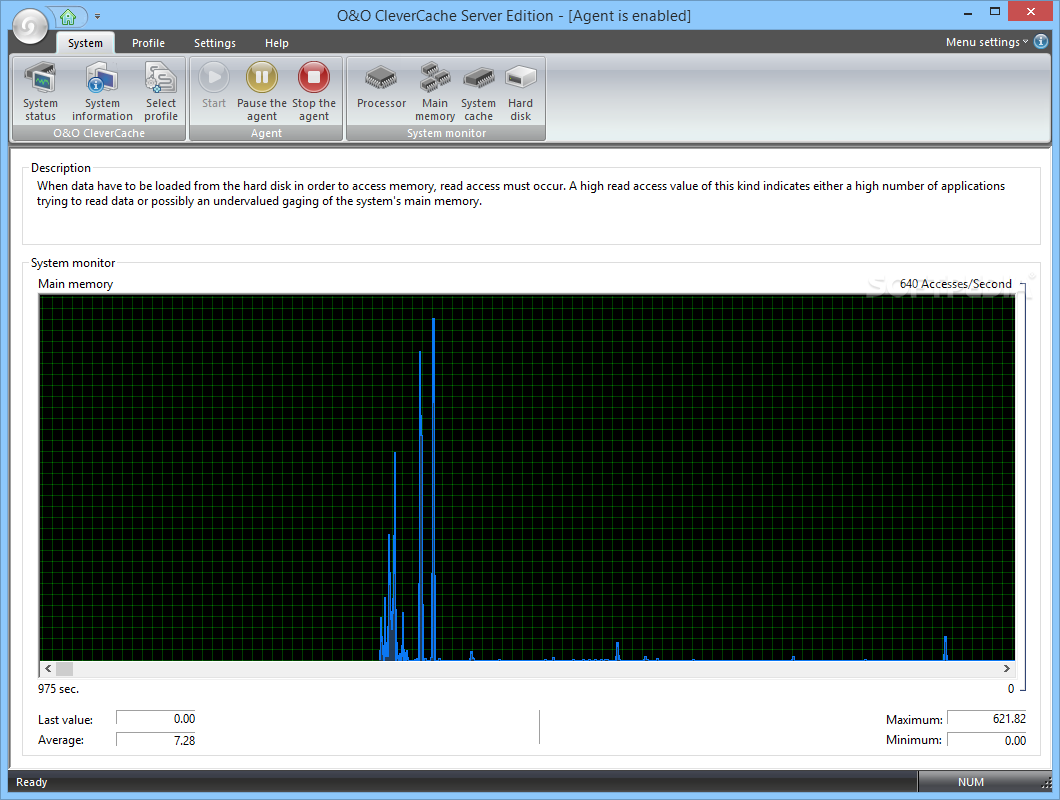Click the graph scrollbar left arrow
The image size is (1060, 800).
(47, 669)
